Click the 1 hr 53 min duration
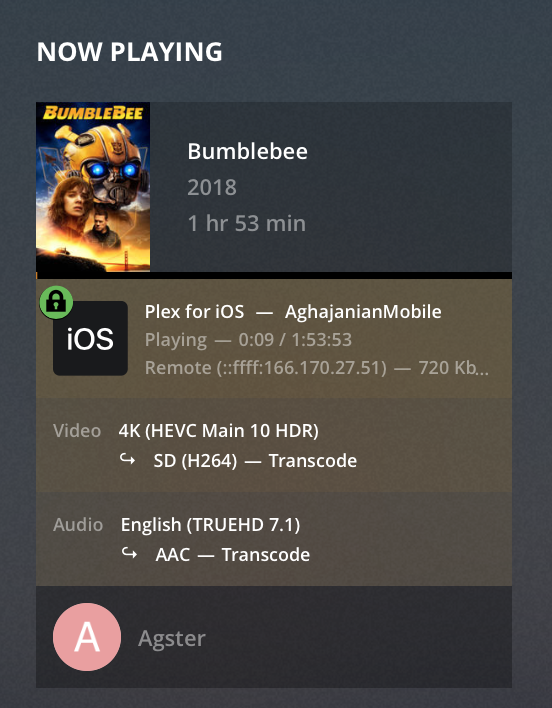Viewport: 552px width, 708px height. (246, 224)
